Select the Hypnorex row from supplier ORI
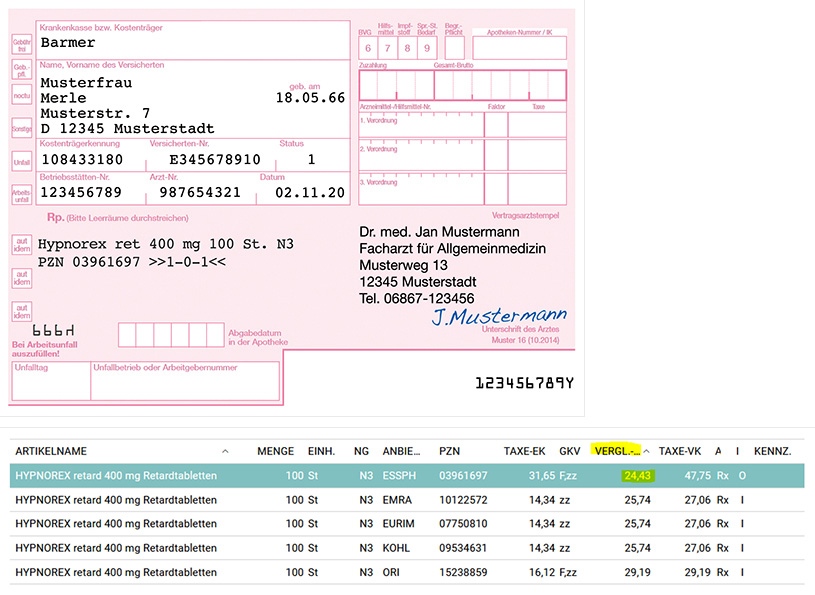Viewport: 815px width, 595px height. (x=407, y=572)
